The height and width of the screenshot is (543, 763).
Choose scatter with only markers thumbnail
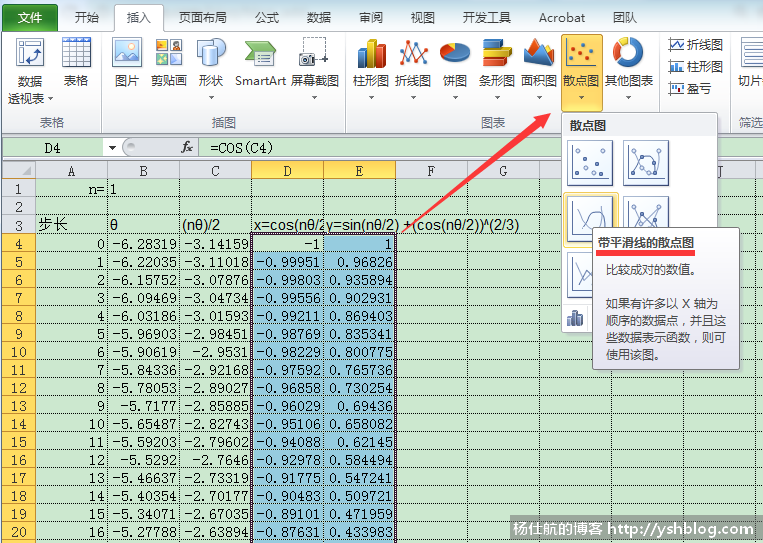point(590,163)
